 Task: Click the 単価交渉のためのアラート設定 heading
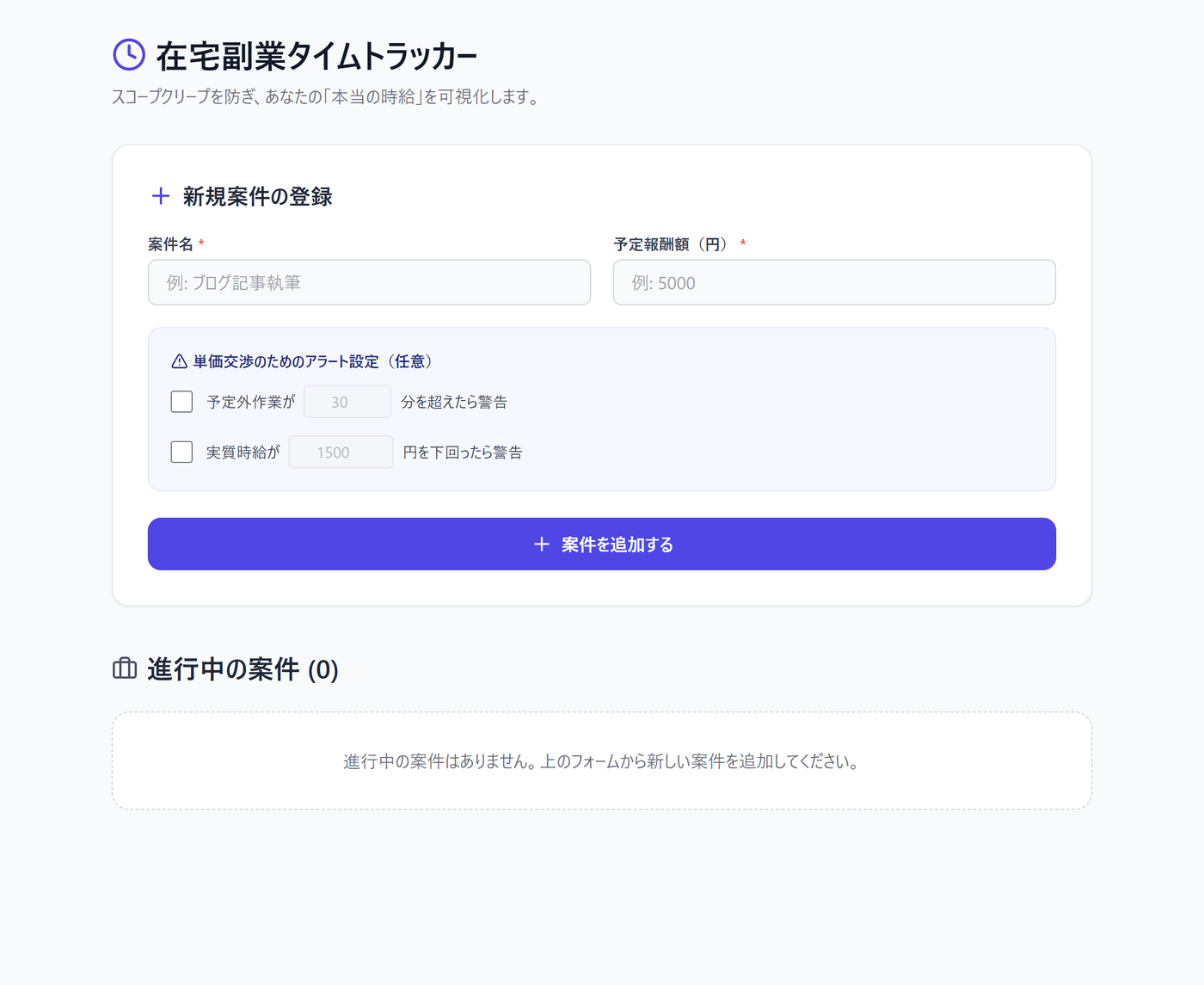315,361
